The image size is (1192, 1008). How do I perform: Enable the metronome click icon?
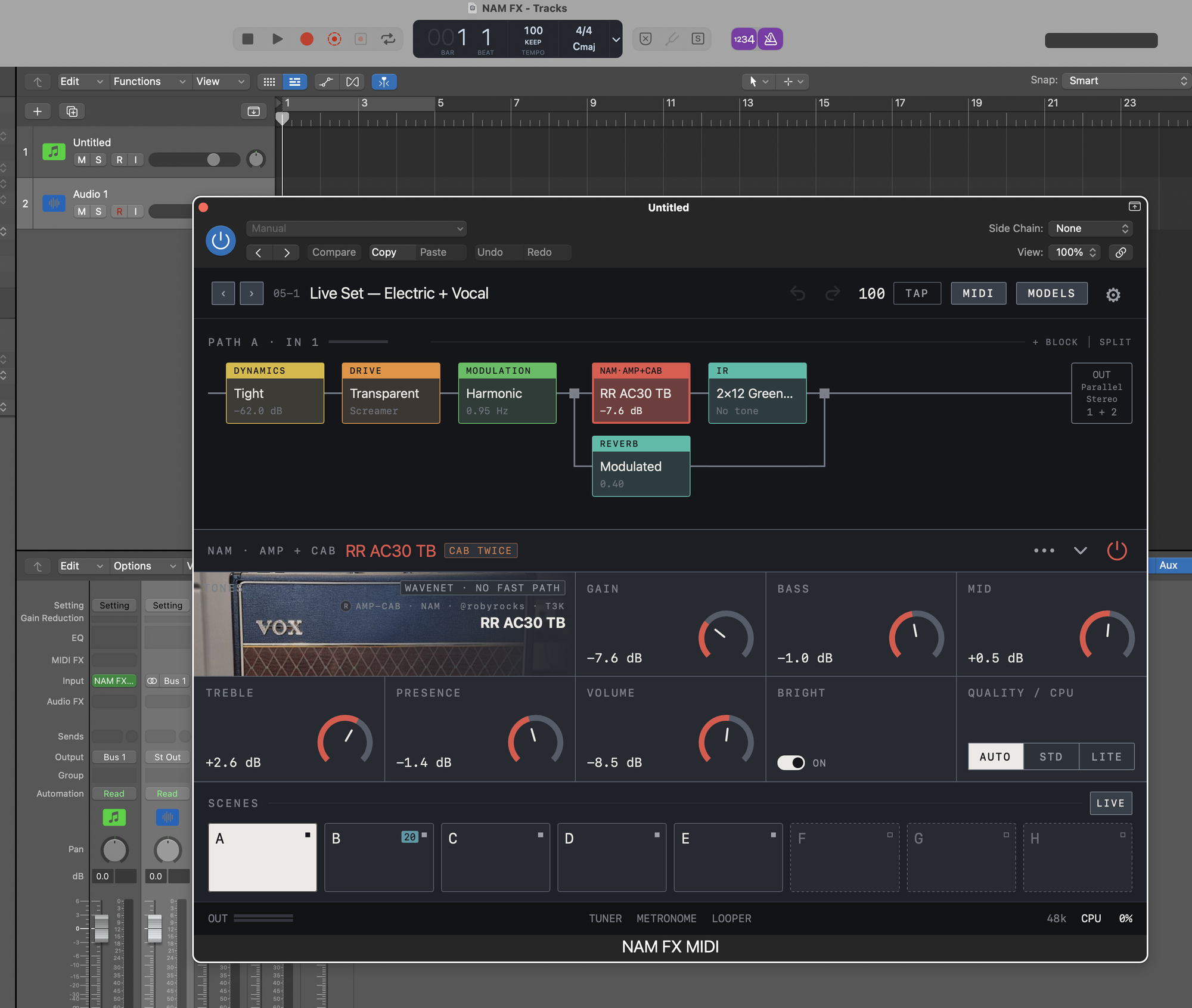pos(770,39)
